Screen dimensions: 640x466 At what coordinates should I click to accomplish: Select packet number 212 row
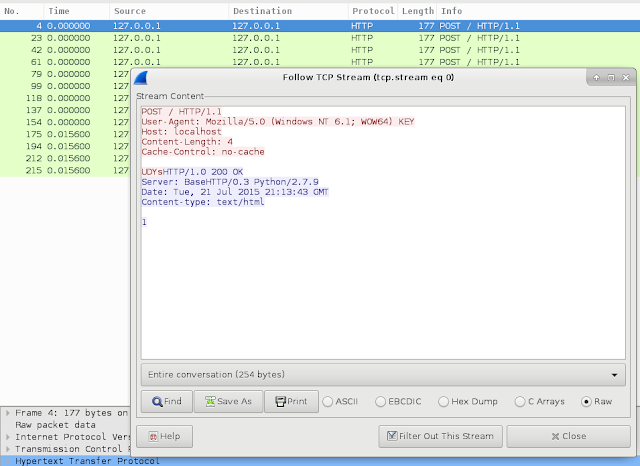click(x=65, y=158)
